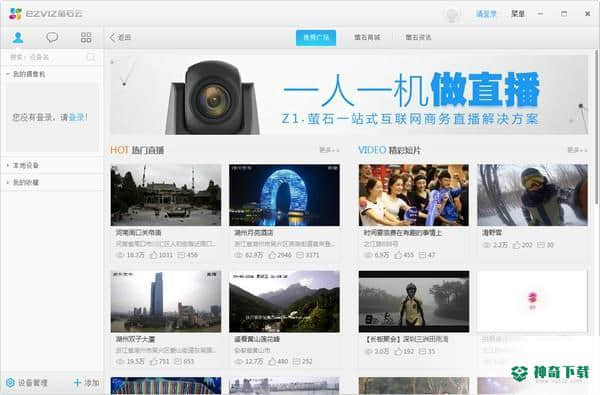
Task: Click the like thumb icon showing 1031
Action: click(x=153, y=255)
